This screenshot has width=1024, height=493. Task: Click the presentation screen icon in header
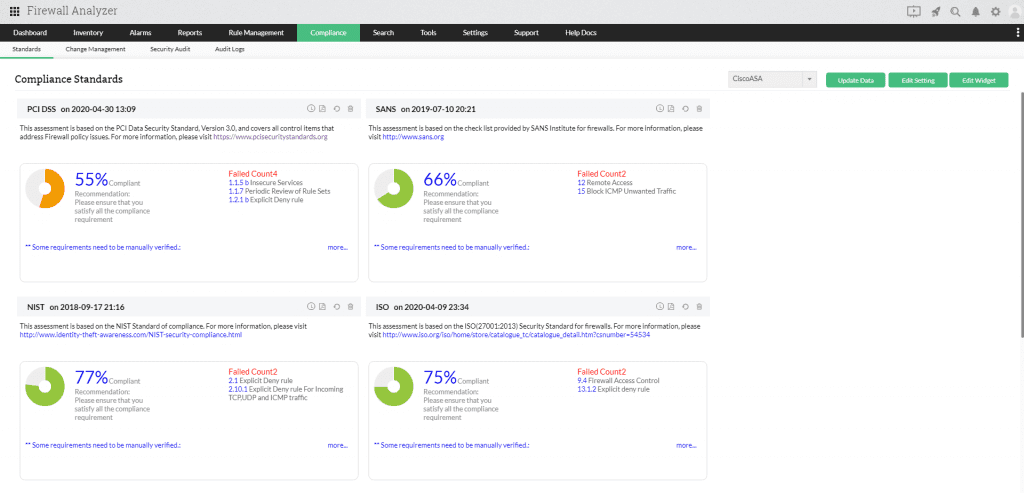[913, 11]
